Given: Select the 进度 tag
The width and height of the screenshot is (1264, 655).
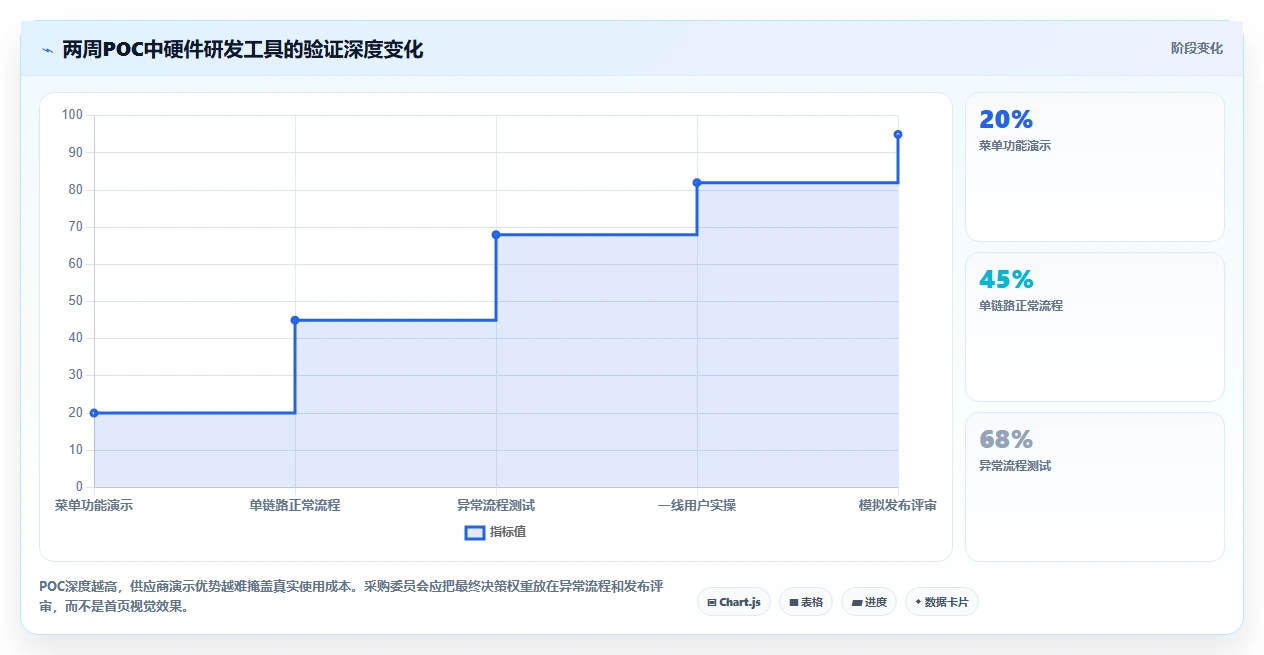Looking at the screenshot, I should 869,602.
